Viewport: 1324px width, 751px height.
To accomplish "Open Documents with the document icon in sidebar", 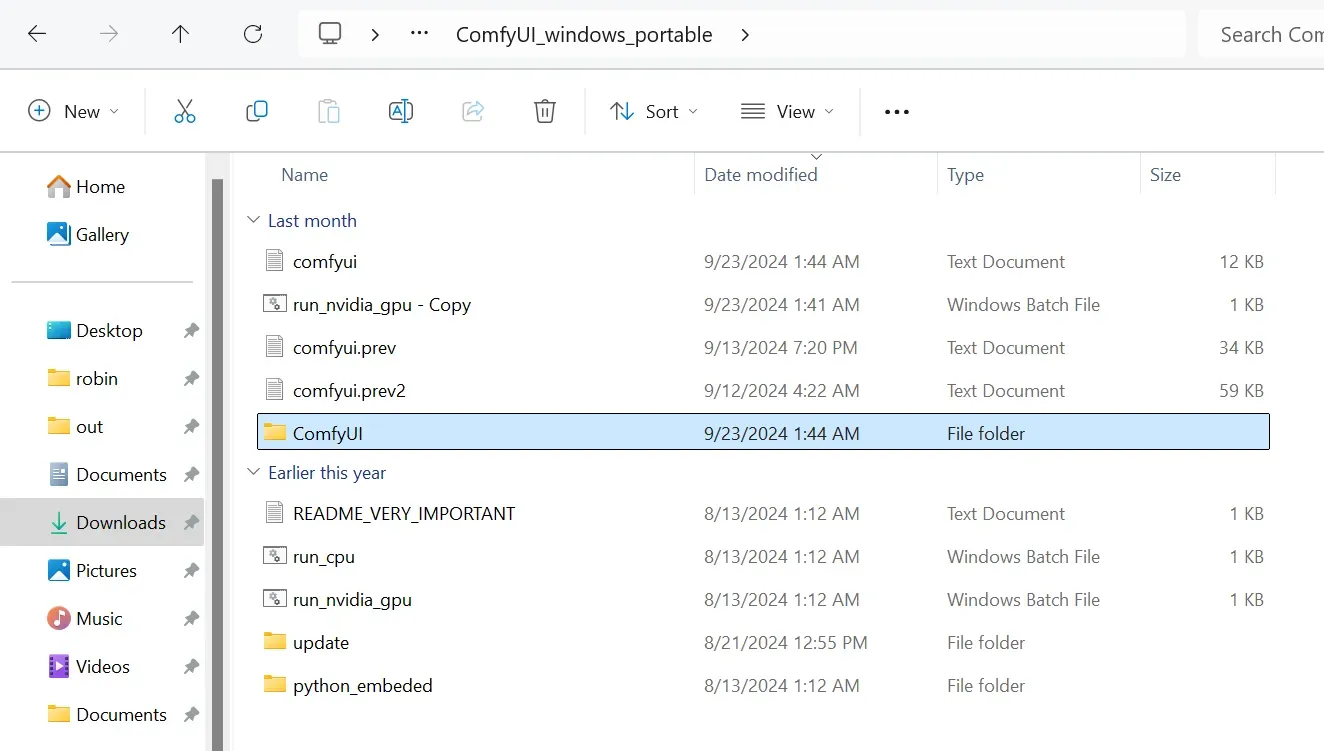I will pos(107,475).
